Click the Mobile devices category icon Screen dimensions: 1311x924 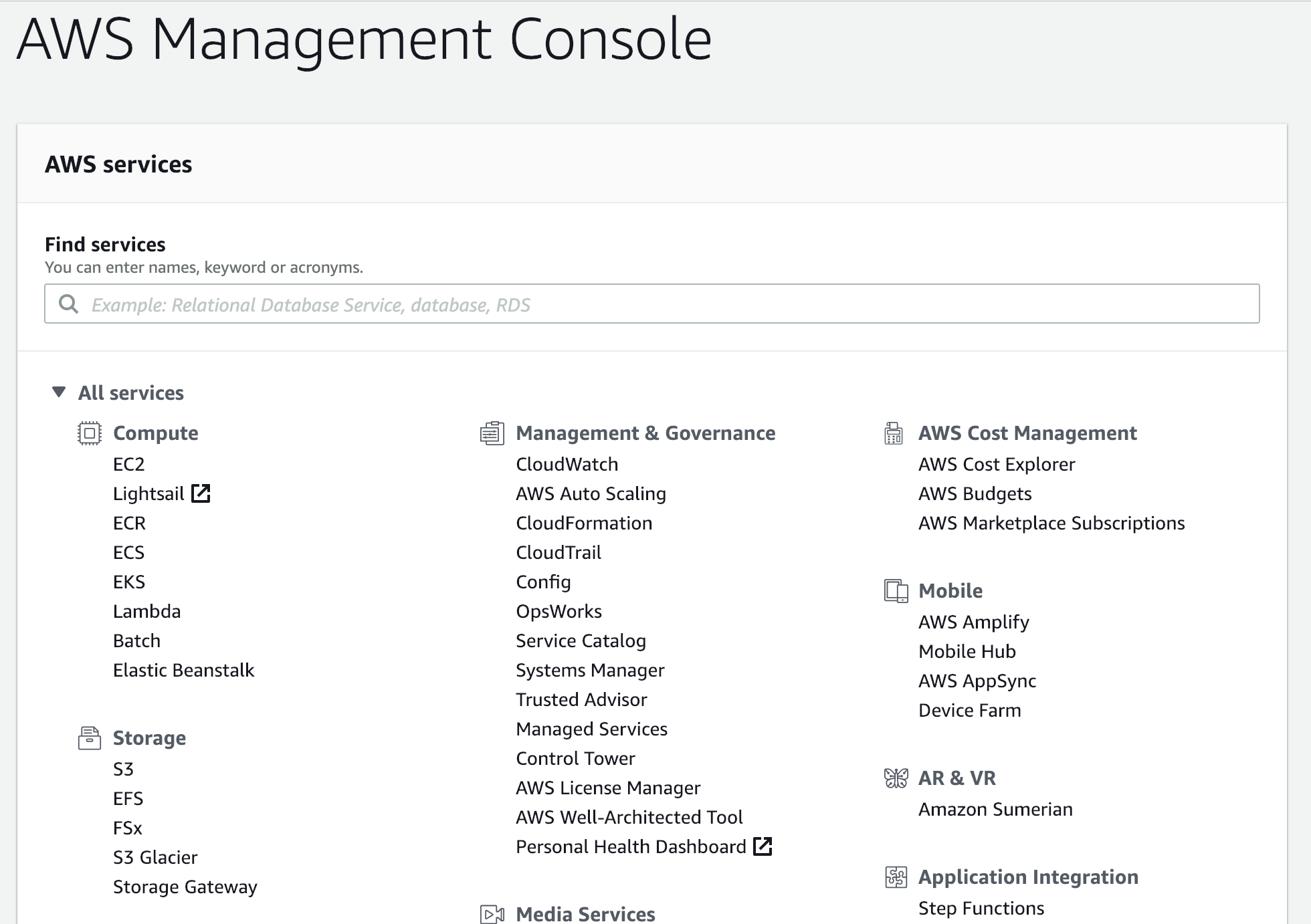(896, 591)
